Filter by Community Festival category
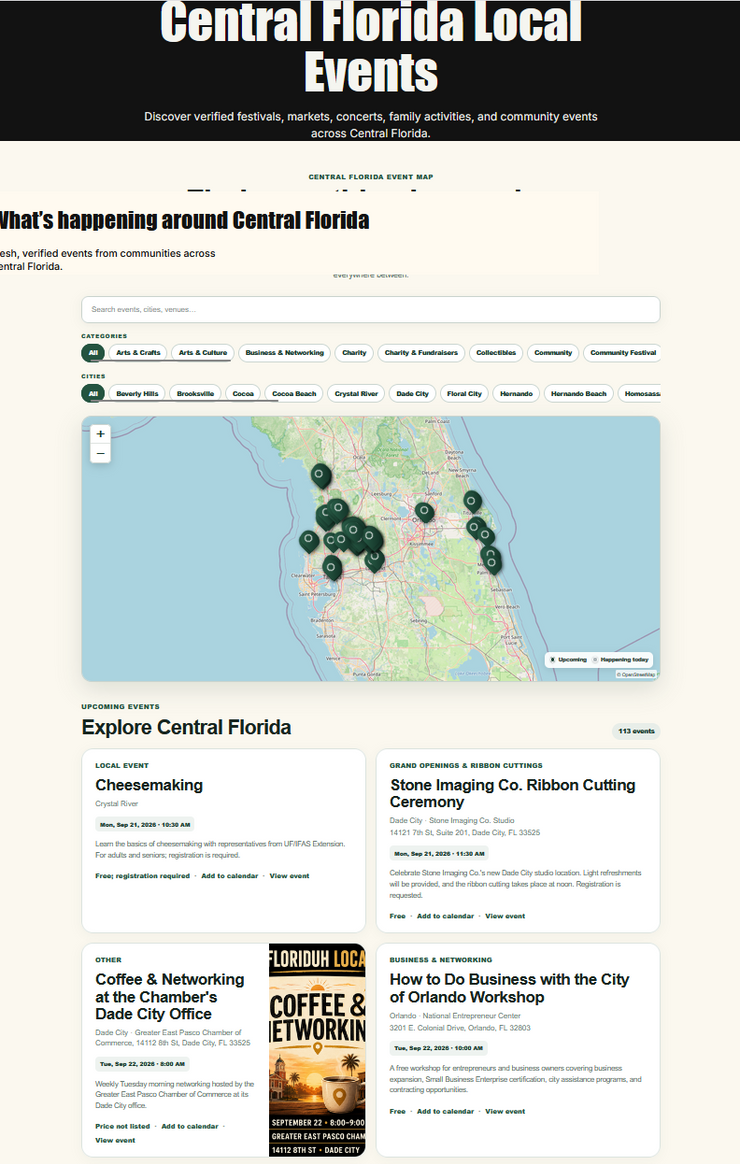Image resolution: width=740 pixels, height=1164 pixels. click(622, 353)
